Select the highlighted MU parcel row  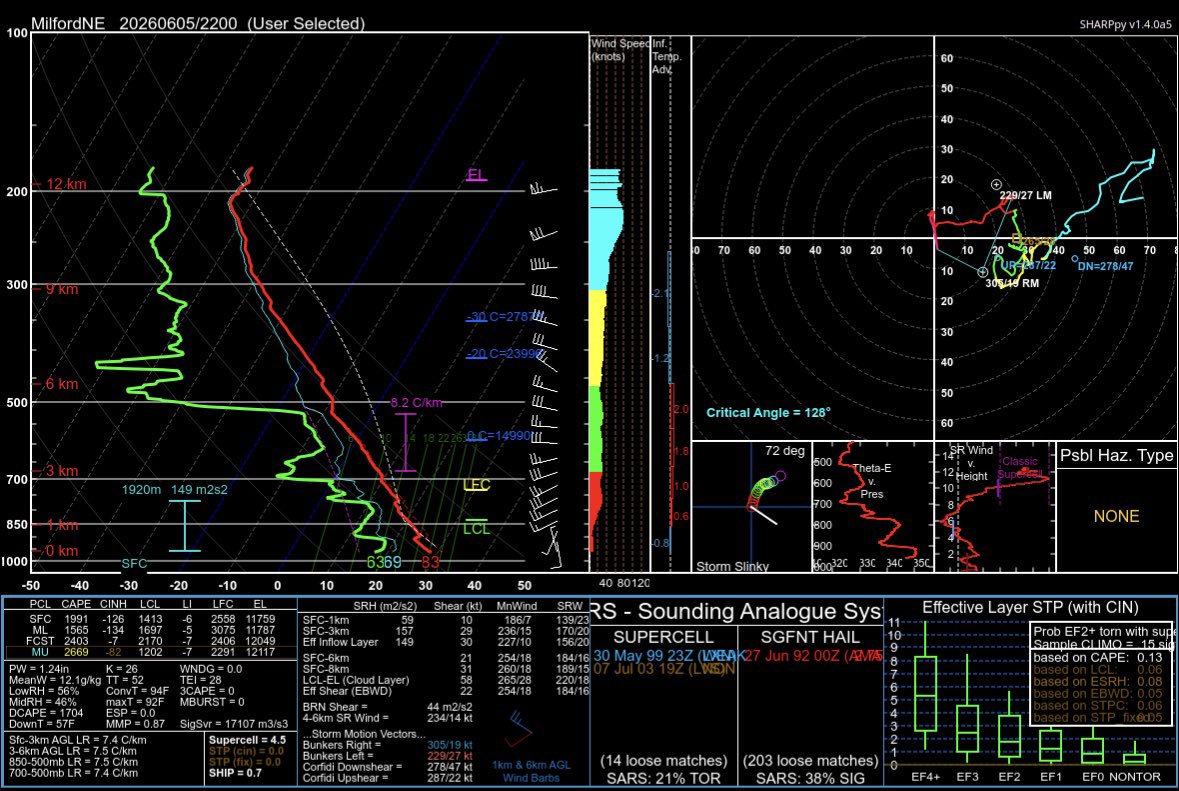tap(150, 652)
